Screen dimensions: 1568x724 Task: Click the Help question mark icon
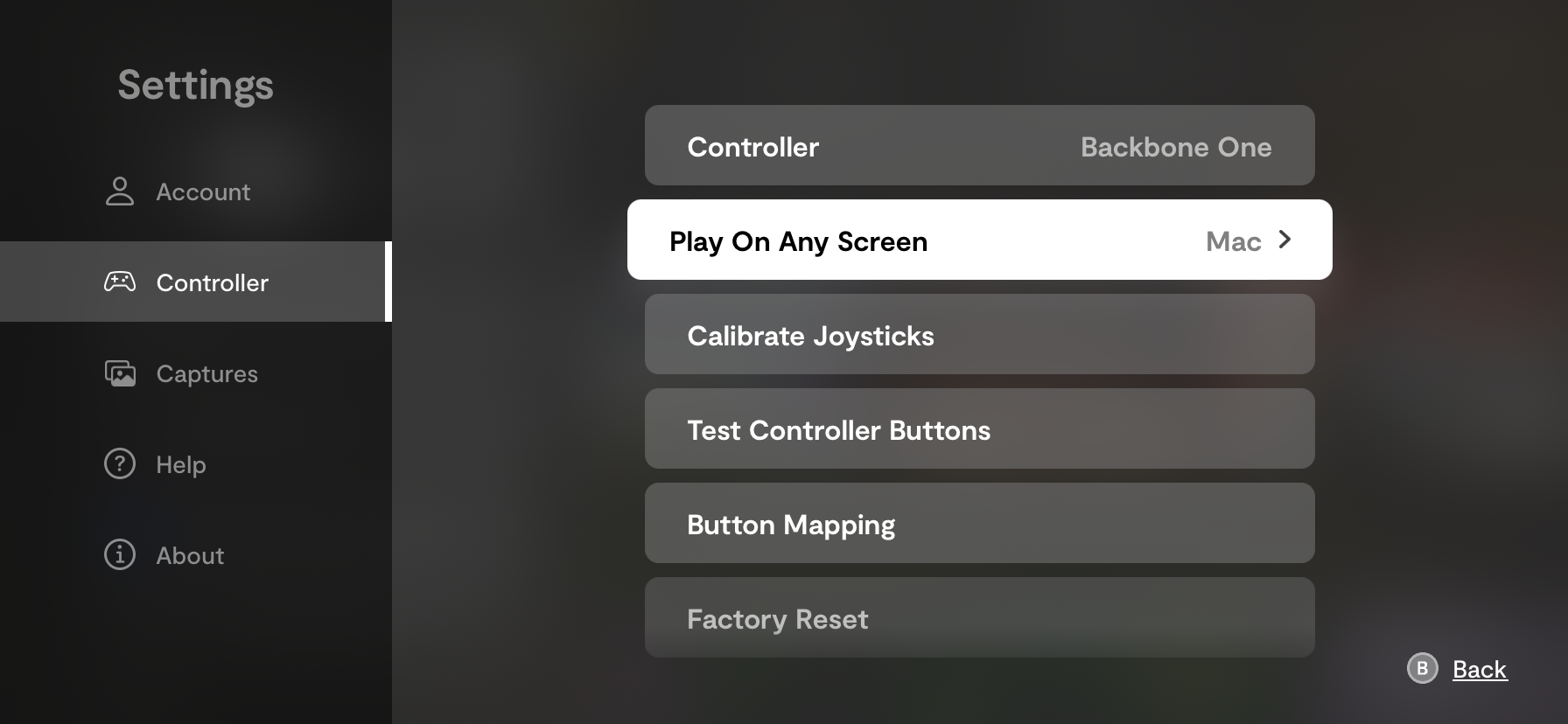(x=120, y=463)
